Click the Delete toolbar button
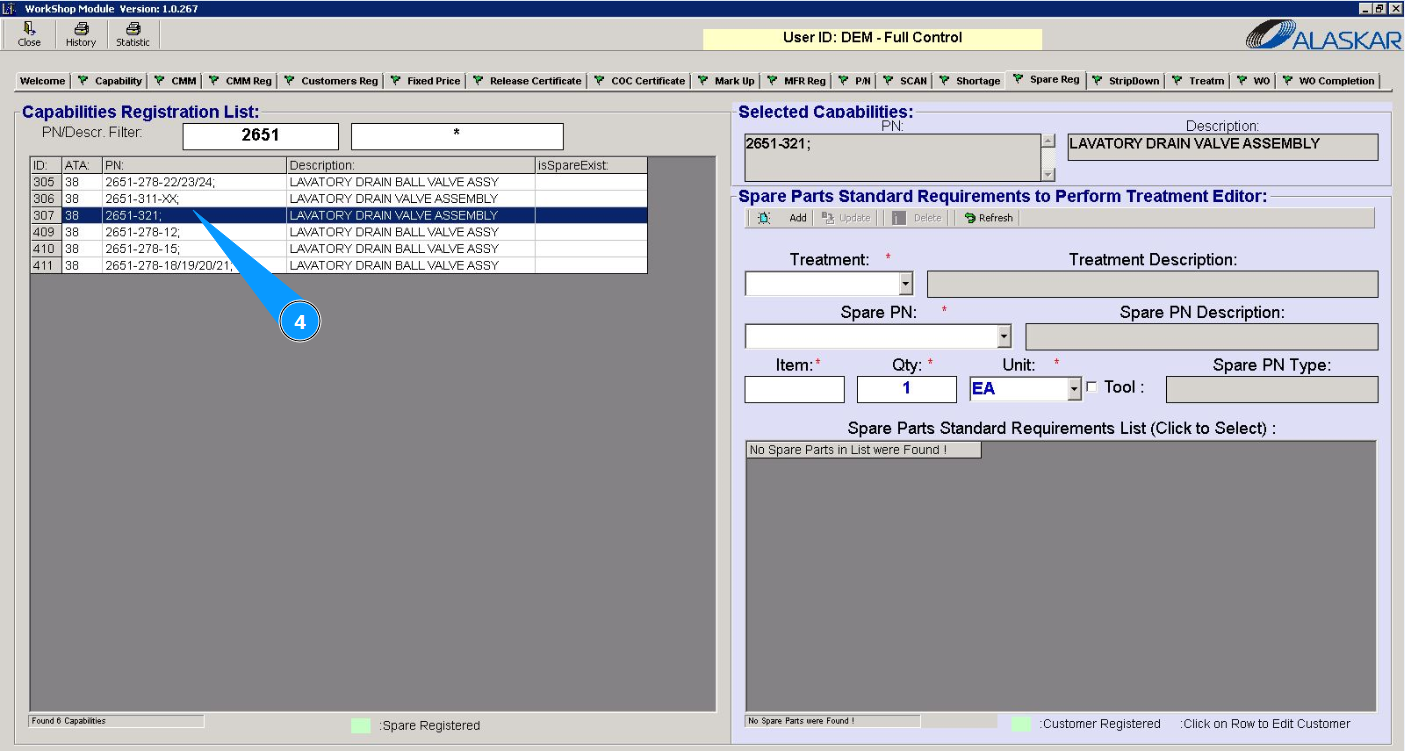Viewport: 1405px width, 751px height. [x=918, y=218]
